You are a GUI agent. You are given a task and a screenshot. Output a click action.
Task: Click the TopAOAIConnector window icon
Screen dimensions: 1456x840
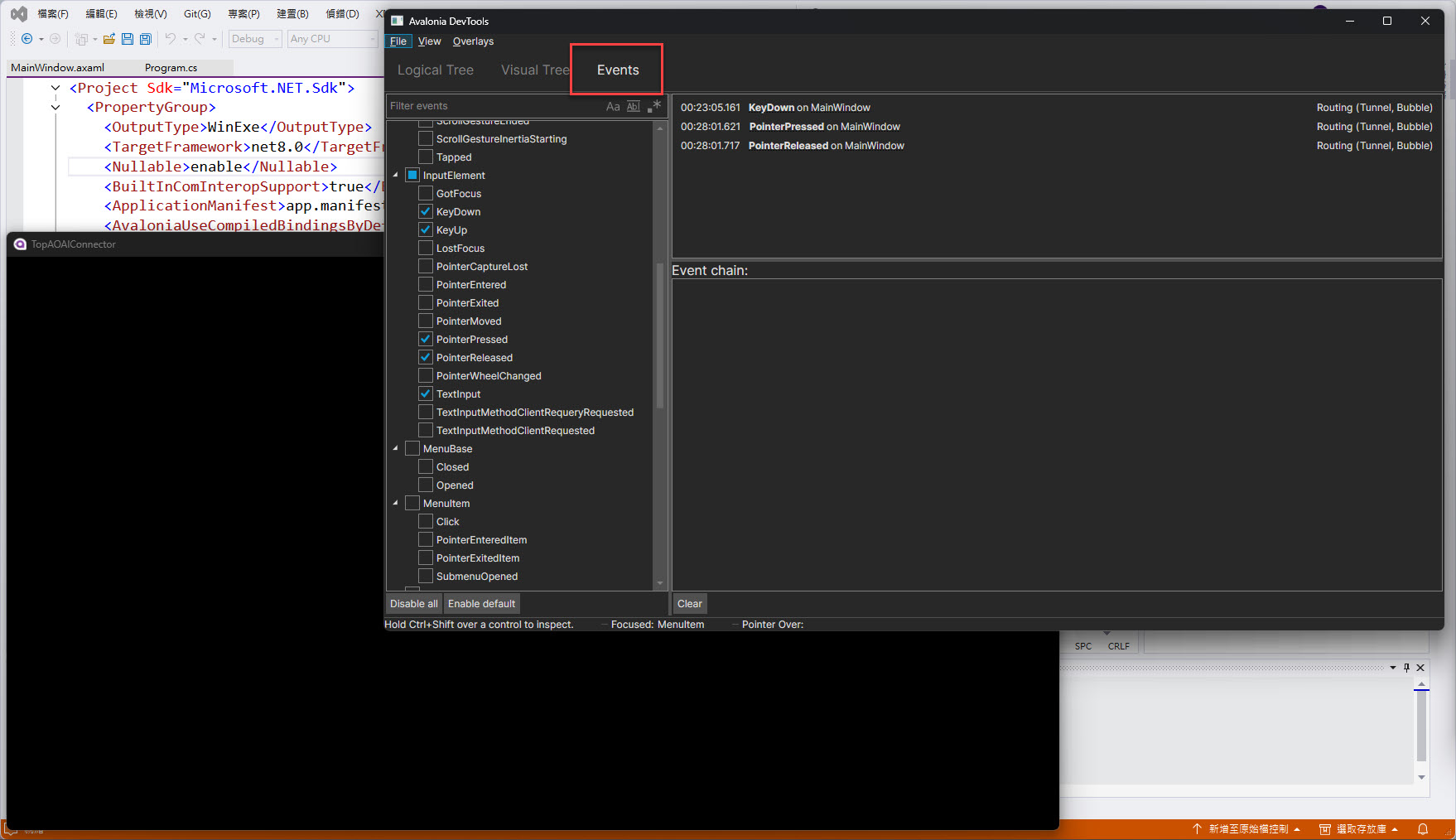coord(20,244)
